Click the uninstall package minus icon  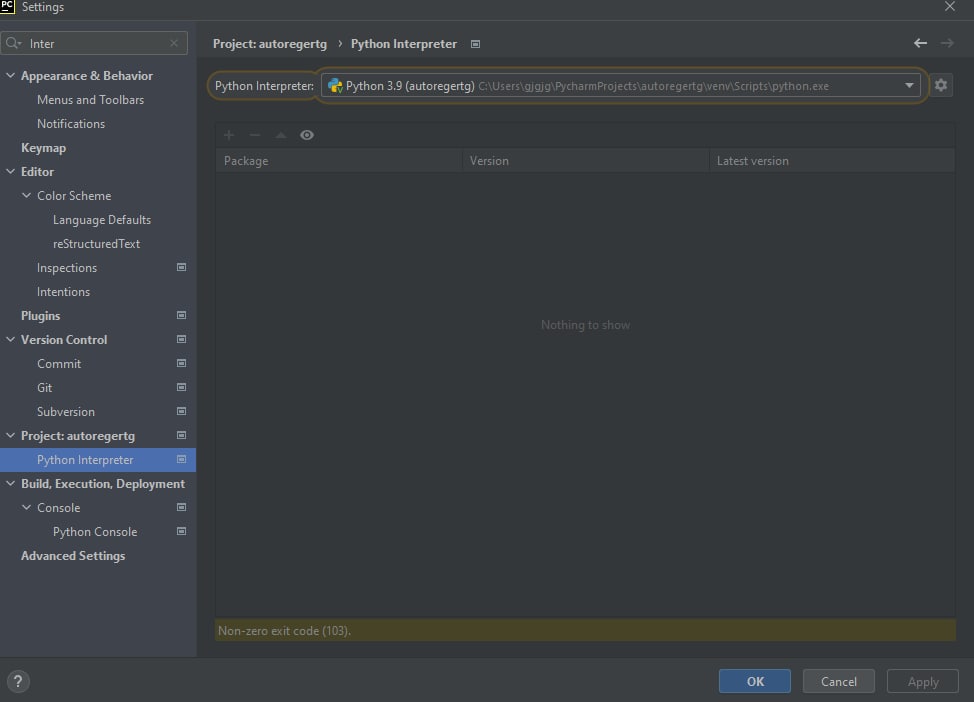pyautogui.click(x=255, y=135)
